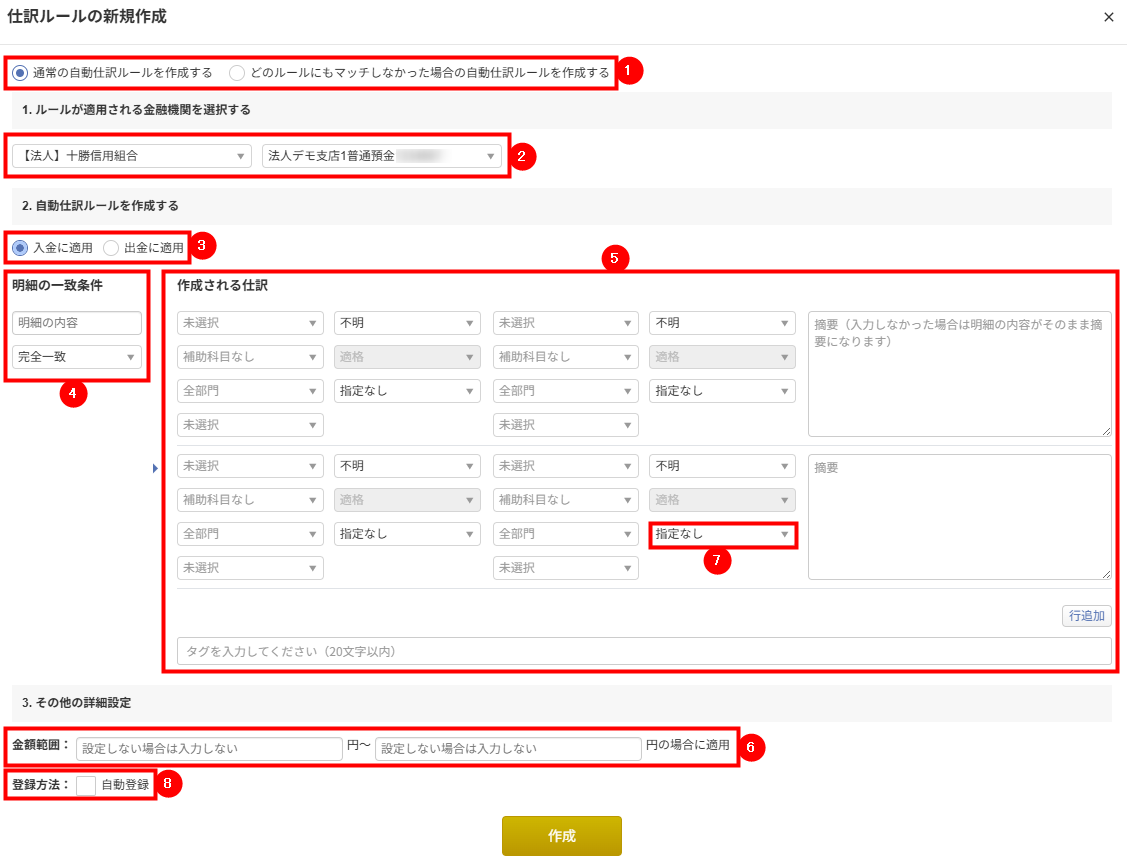Open first row's credit-side 指定なし dropdown
This screenshot has width=1127, height=866.
pyautogui.click(x=722, y=391)
